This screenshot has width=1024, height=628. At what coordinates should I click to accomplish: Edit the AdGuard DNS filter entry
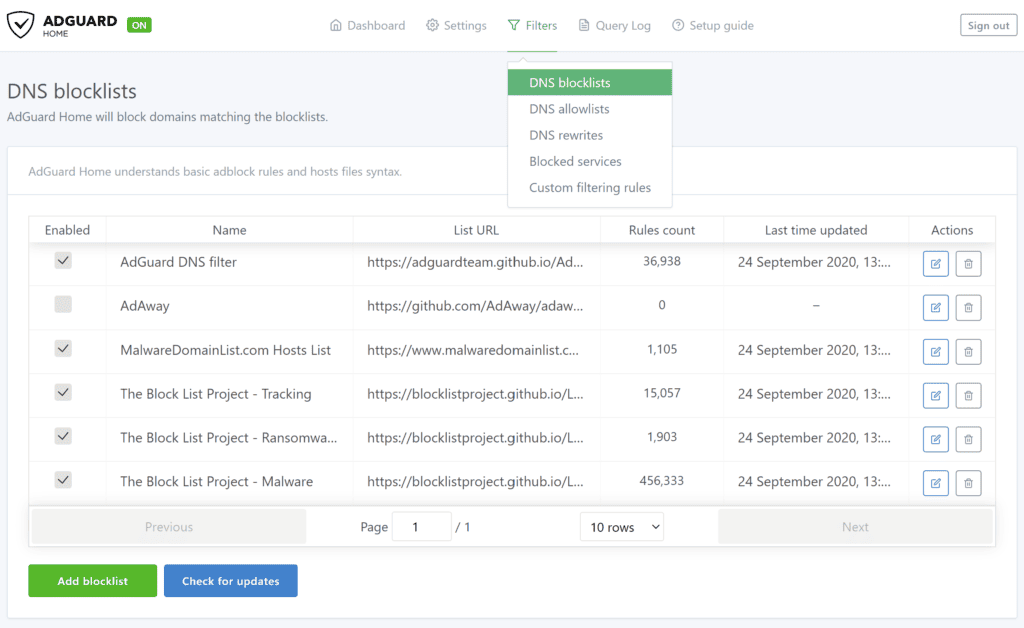pos(935,264)
